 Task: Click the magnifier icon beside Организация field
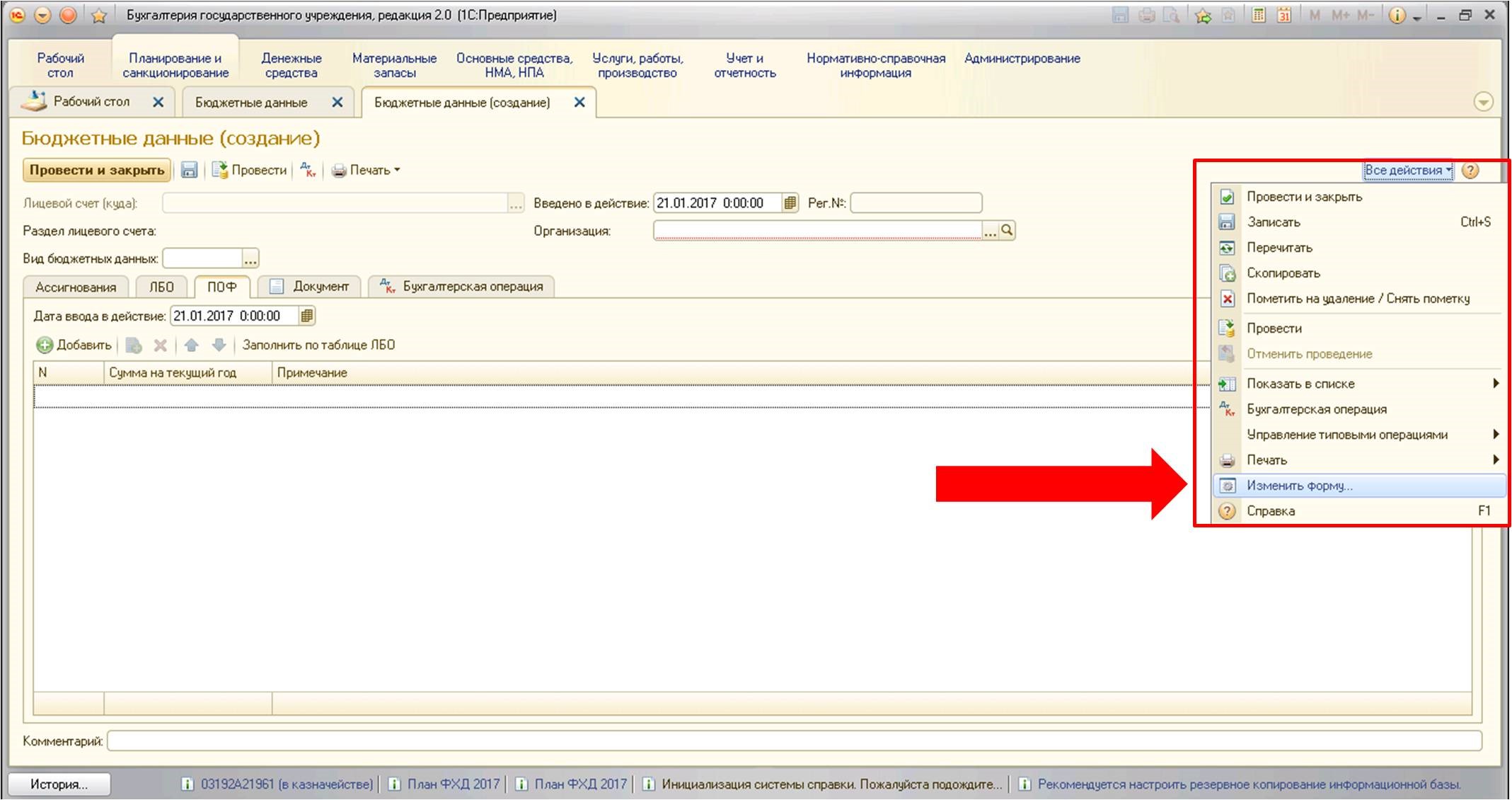(1008, 231)
